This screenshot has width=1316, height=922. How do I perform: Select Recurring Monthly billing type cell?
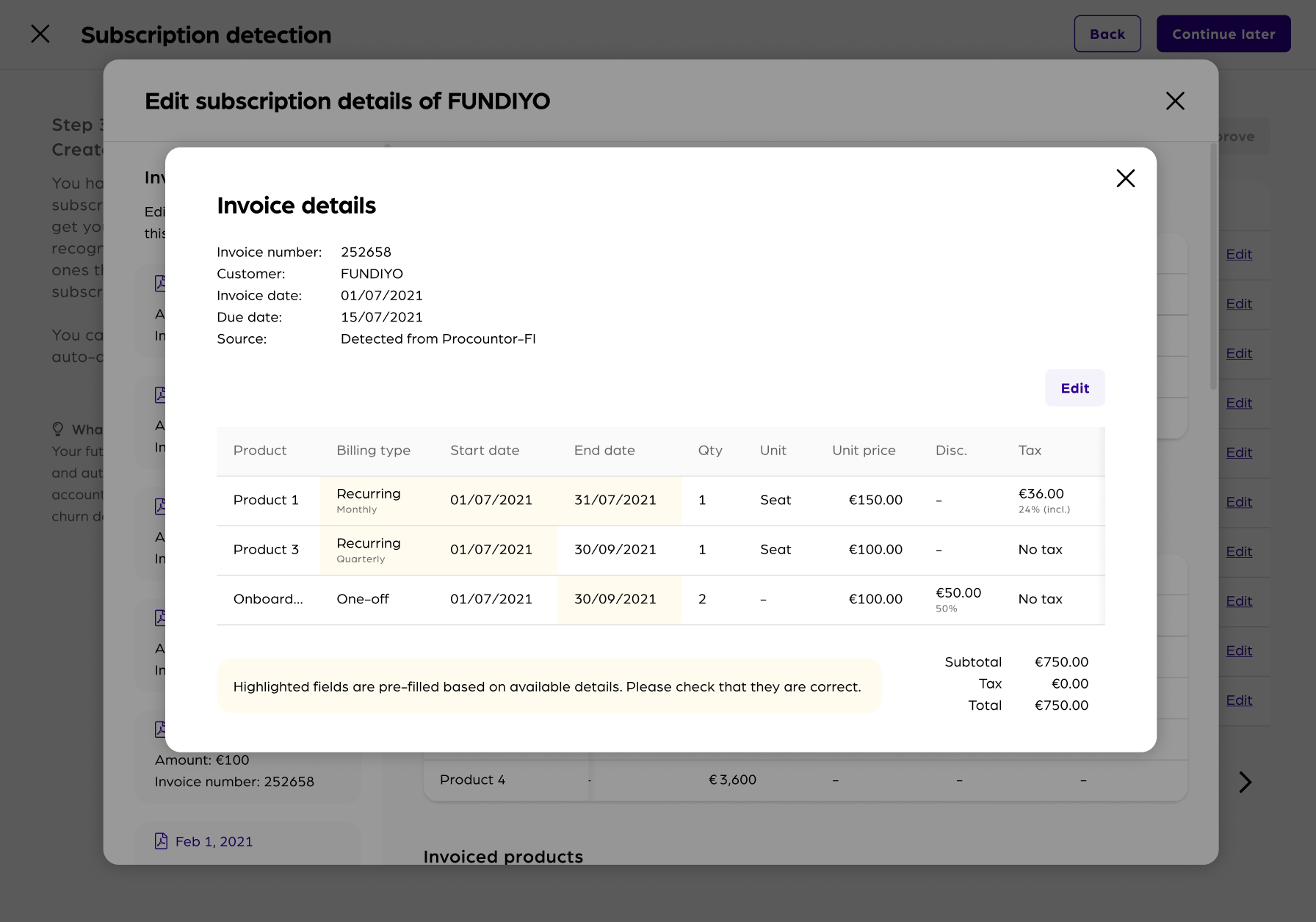(377, 500)
